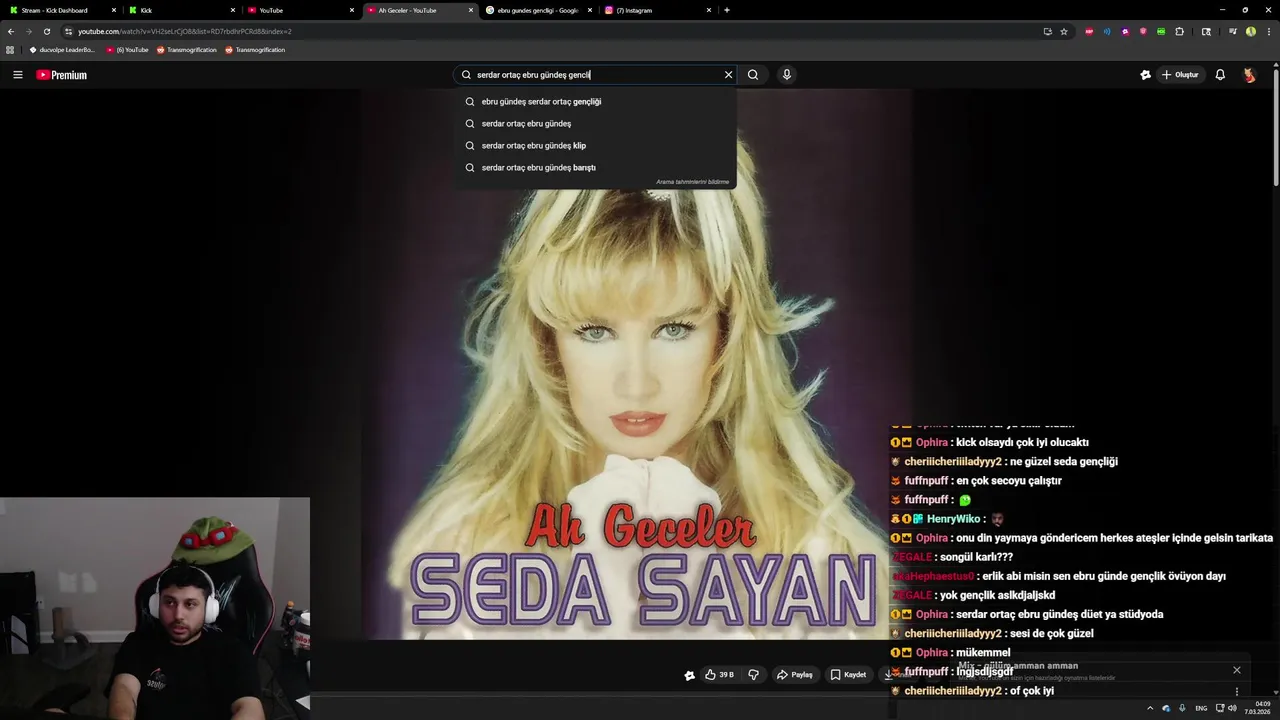Open the ducvolpe LeaderBo... bookmark

click(62, 50)
